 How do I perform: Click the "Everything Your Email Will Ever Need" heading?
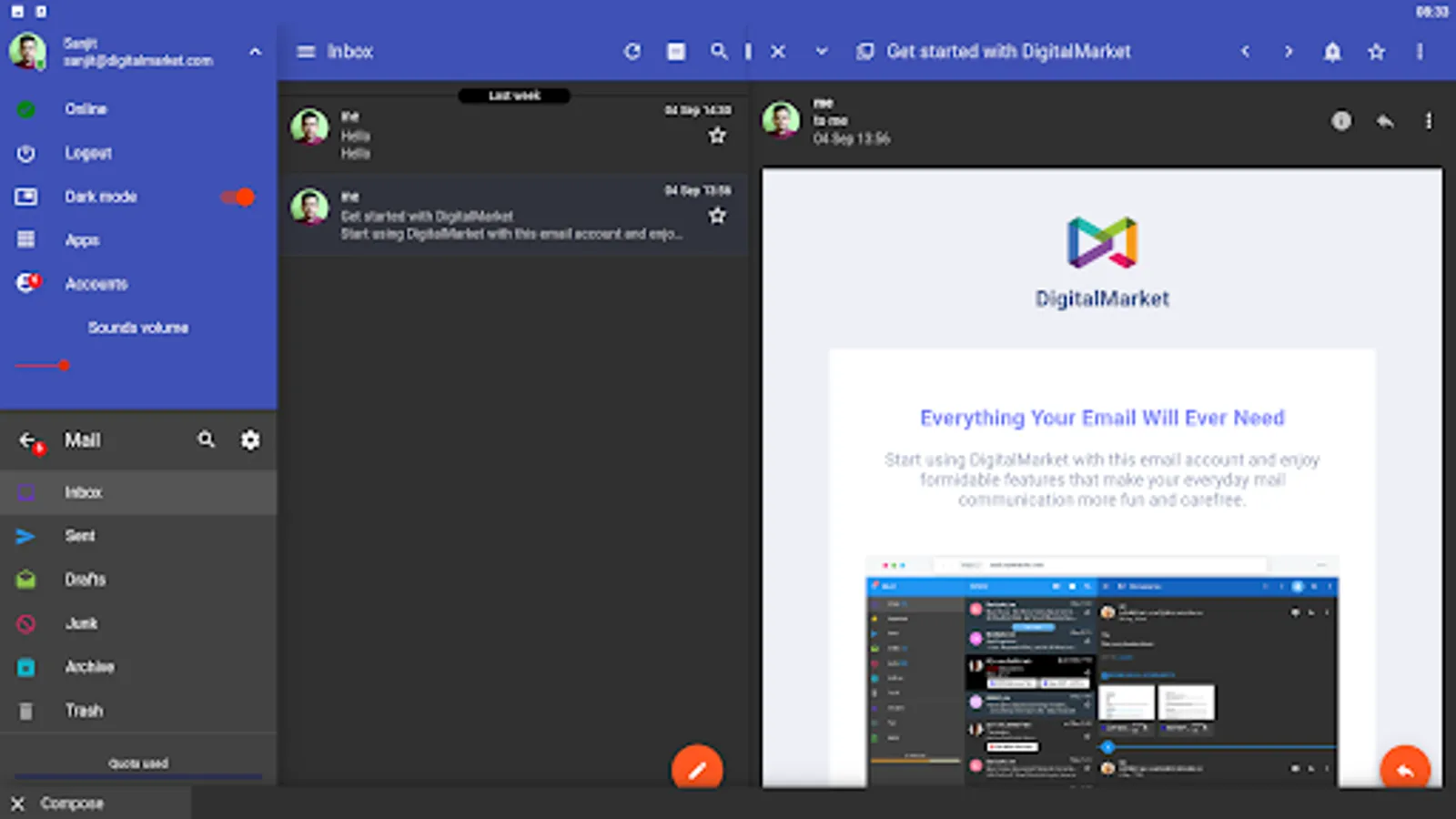[1102, 418]
